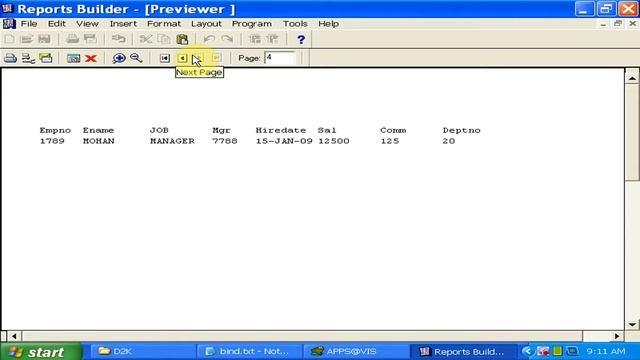Open the View menu

click(x=87, y=24)
